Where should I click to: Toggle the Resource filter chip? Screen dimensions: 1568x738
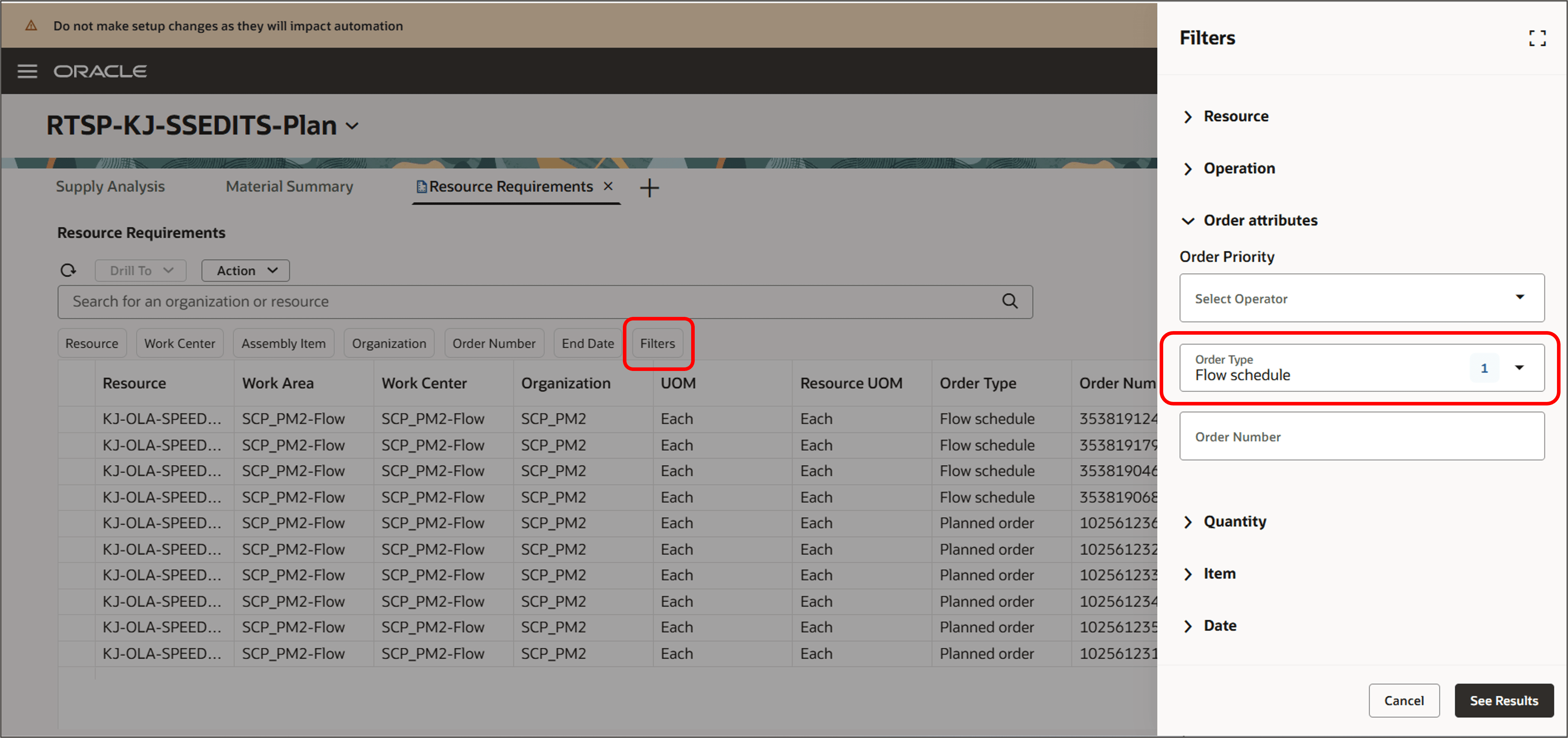pyautogui.click(x=92, y=343)
